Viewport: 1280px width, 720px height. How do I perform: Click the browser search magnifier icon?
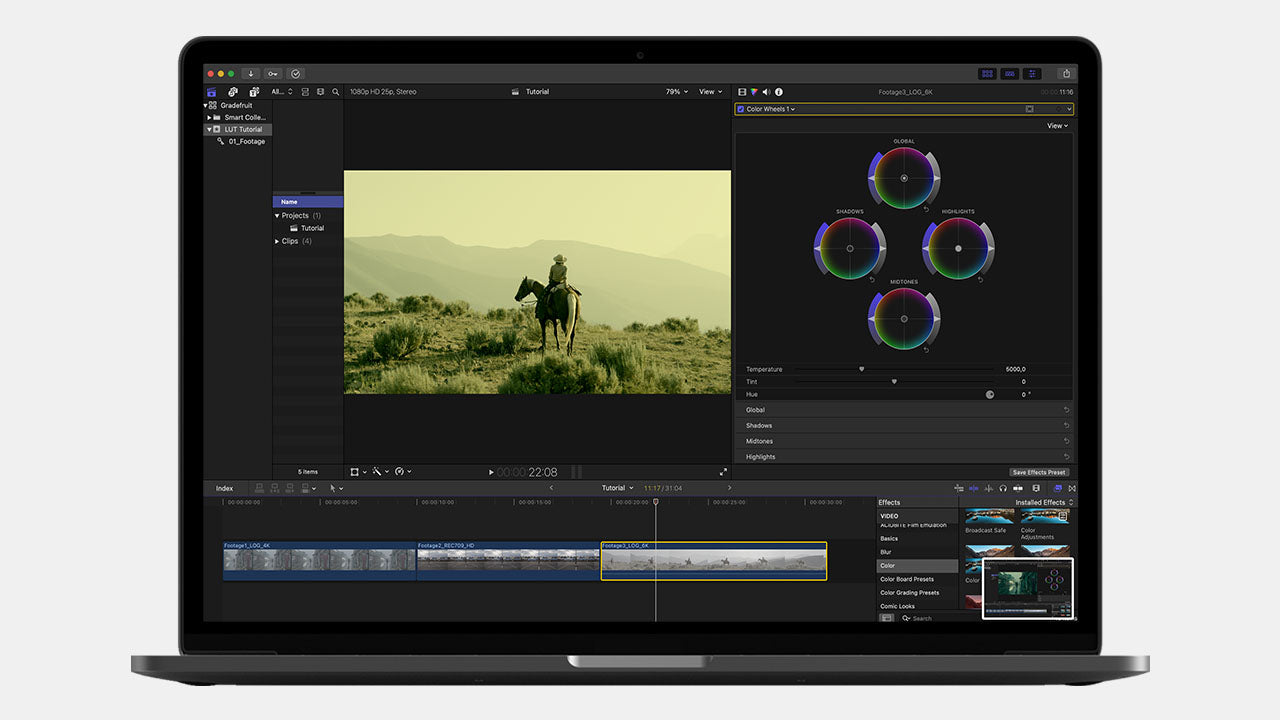[335, 92]
